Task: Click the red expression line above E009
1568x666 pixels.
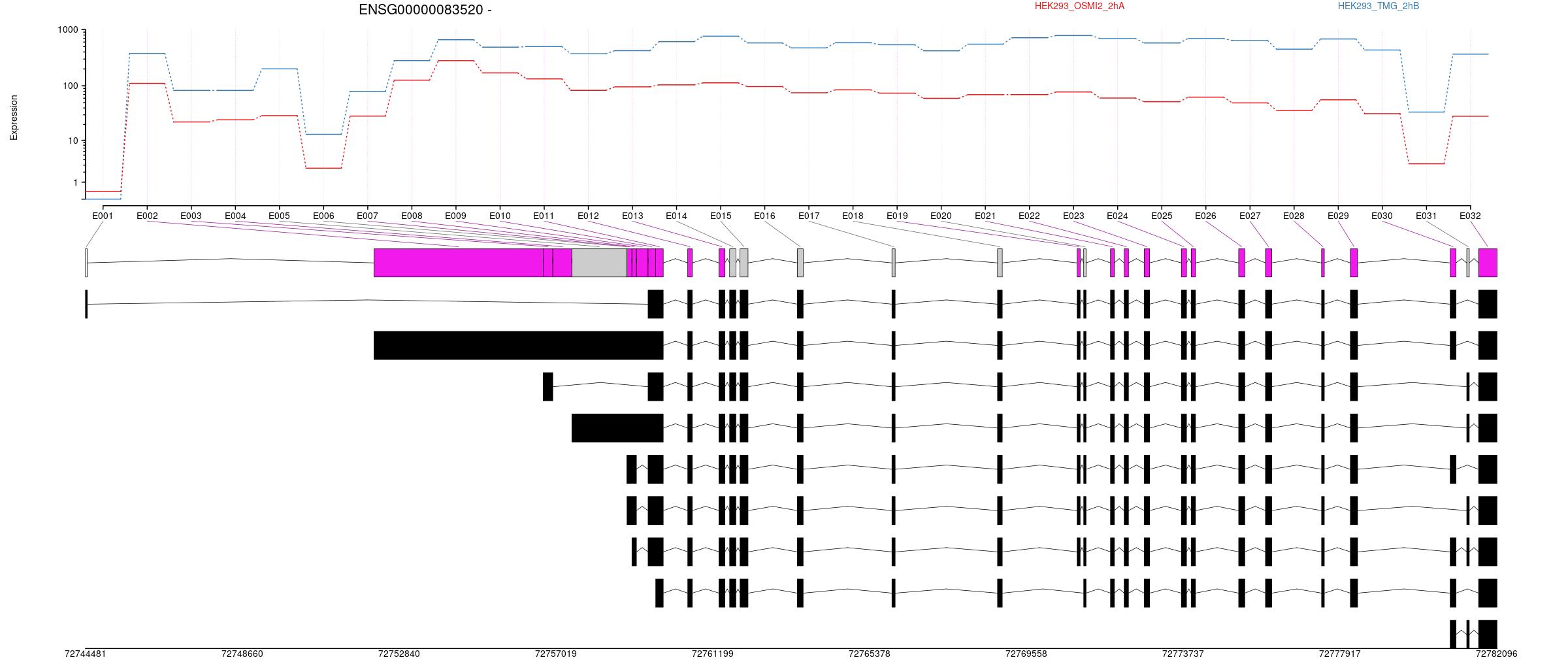Action: point(455,61)
